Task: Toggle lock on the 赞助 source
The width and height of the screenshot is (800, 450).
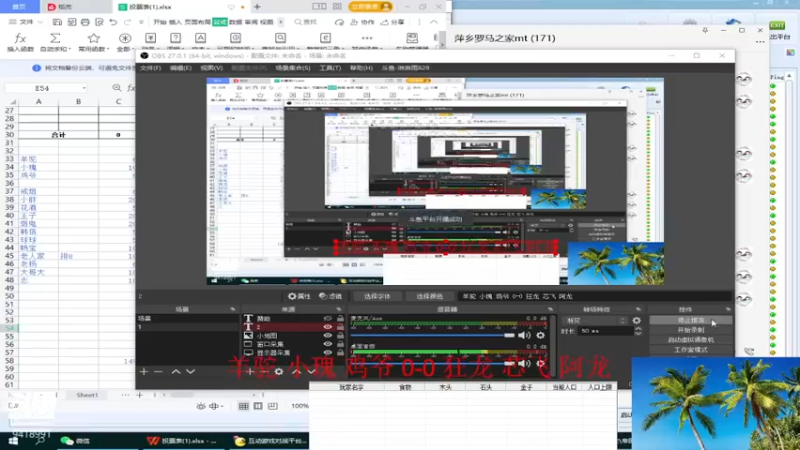Action: (x=340, y=318)
